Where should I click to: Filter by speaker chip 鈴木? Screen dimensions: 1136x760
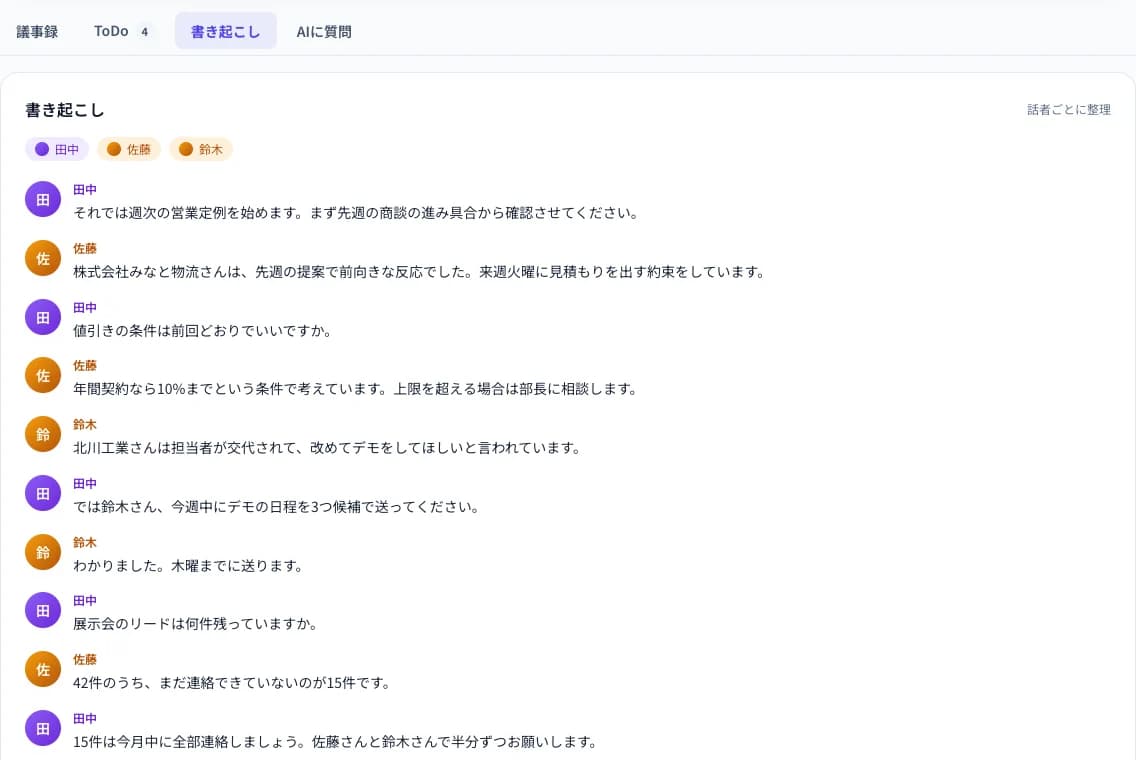coord(201,149)
